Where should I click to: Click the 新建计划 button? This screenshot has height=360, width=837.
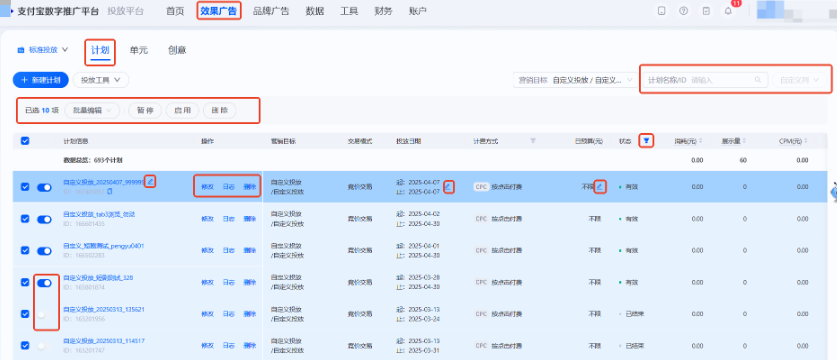coord(41,80)
